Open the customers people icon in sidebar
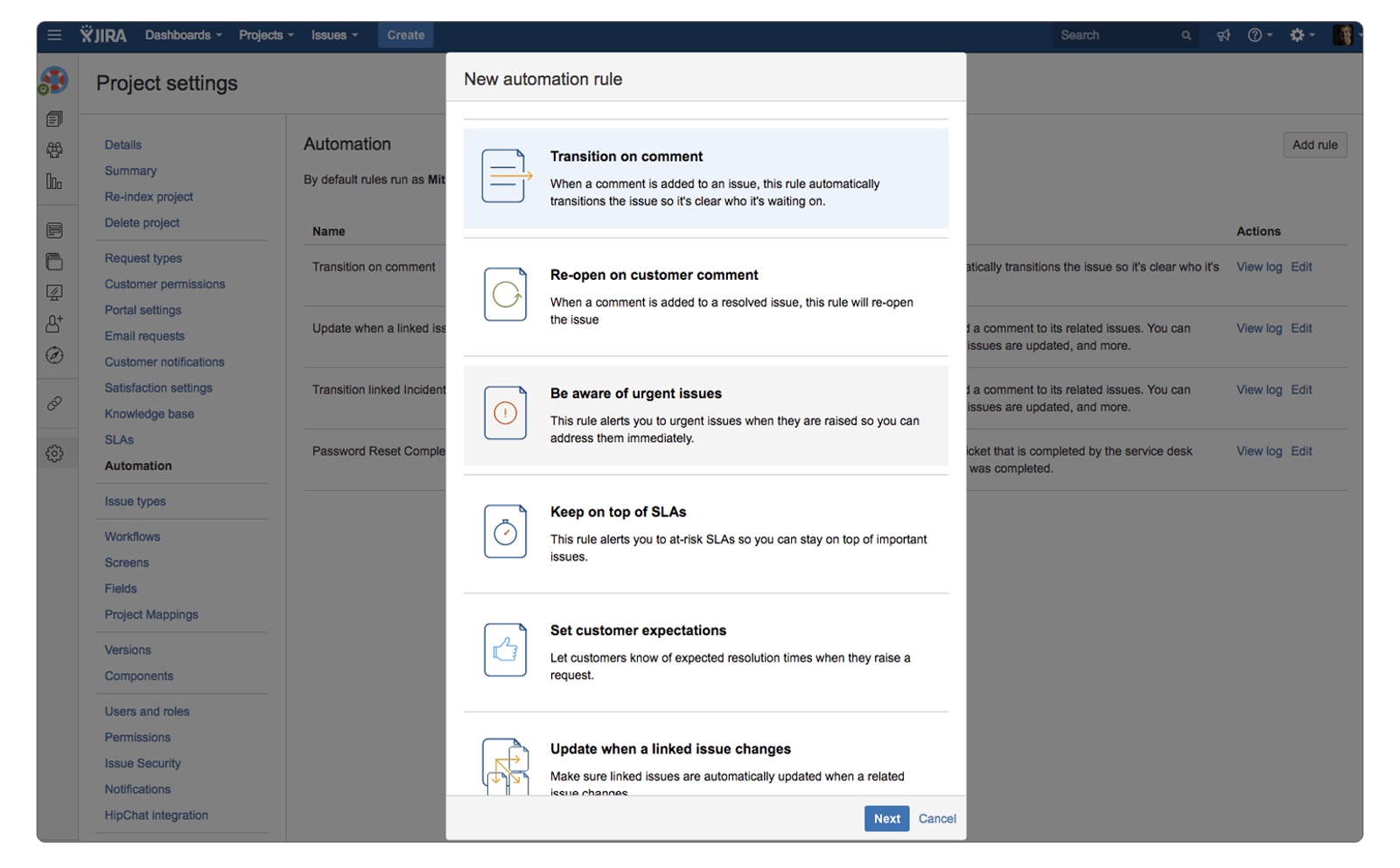Screen dimensions: 1400x868 [x=54, y=150]
